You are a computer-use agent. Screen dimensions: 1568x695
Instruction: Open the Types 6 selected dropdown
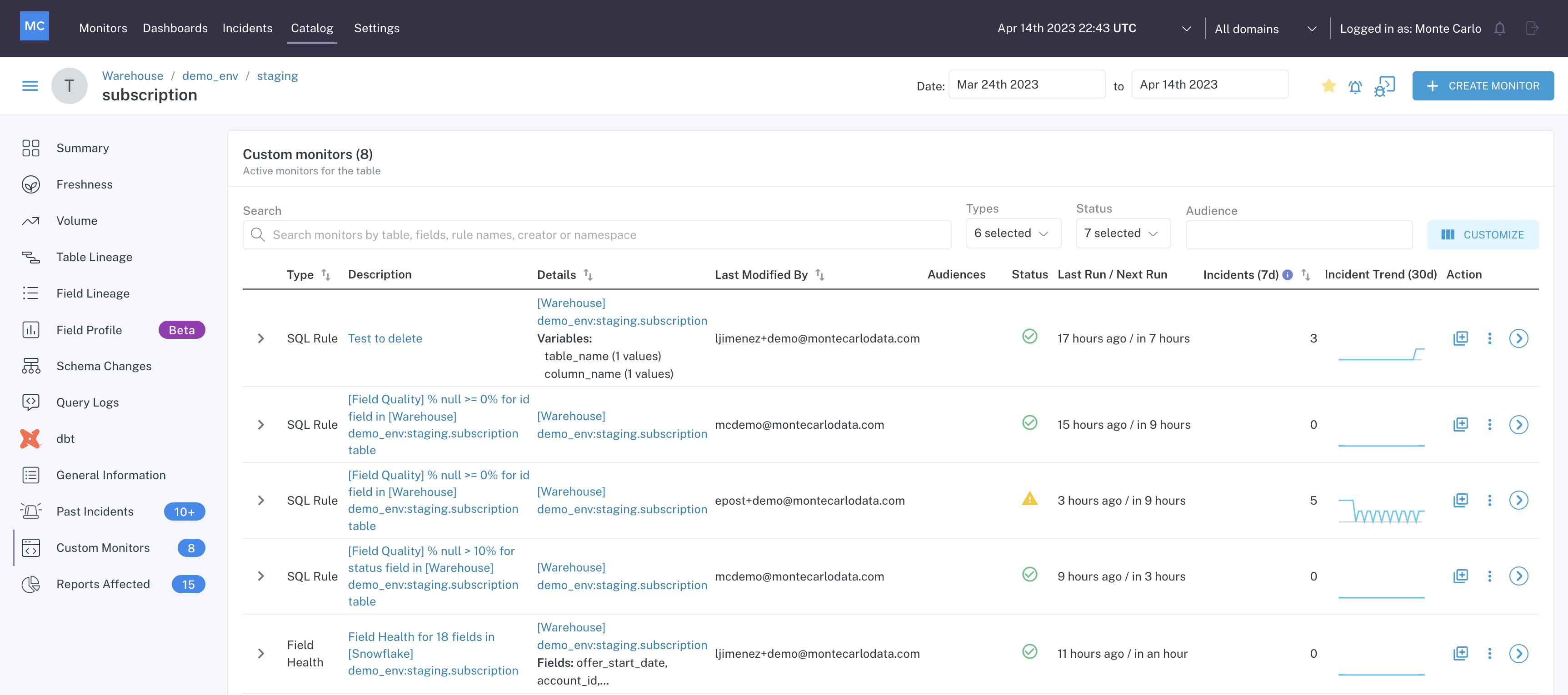pos(1013,233)
